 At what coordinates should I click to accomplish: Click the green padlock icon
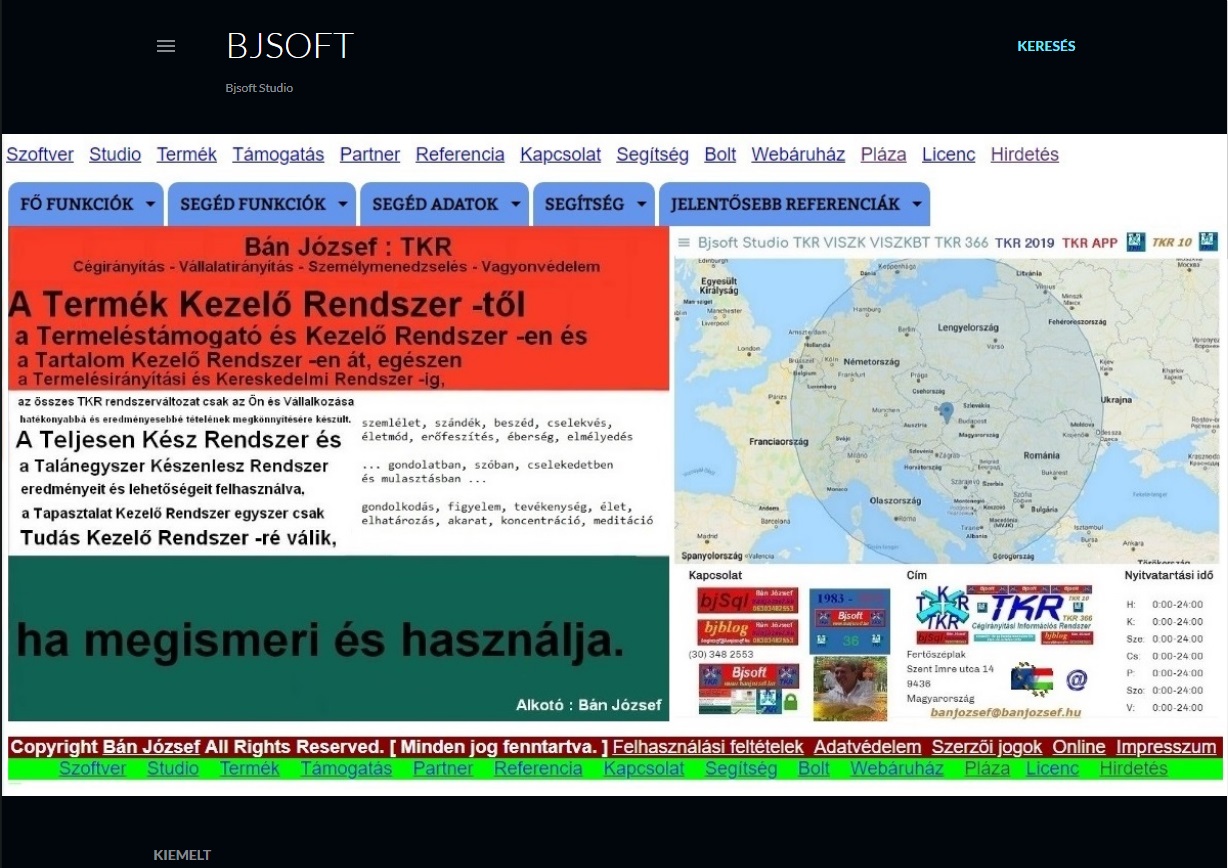click(790, 703)
